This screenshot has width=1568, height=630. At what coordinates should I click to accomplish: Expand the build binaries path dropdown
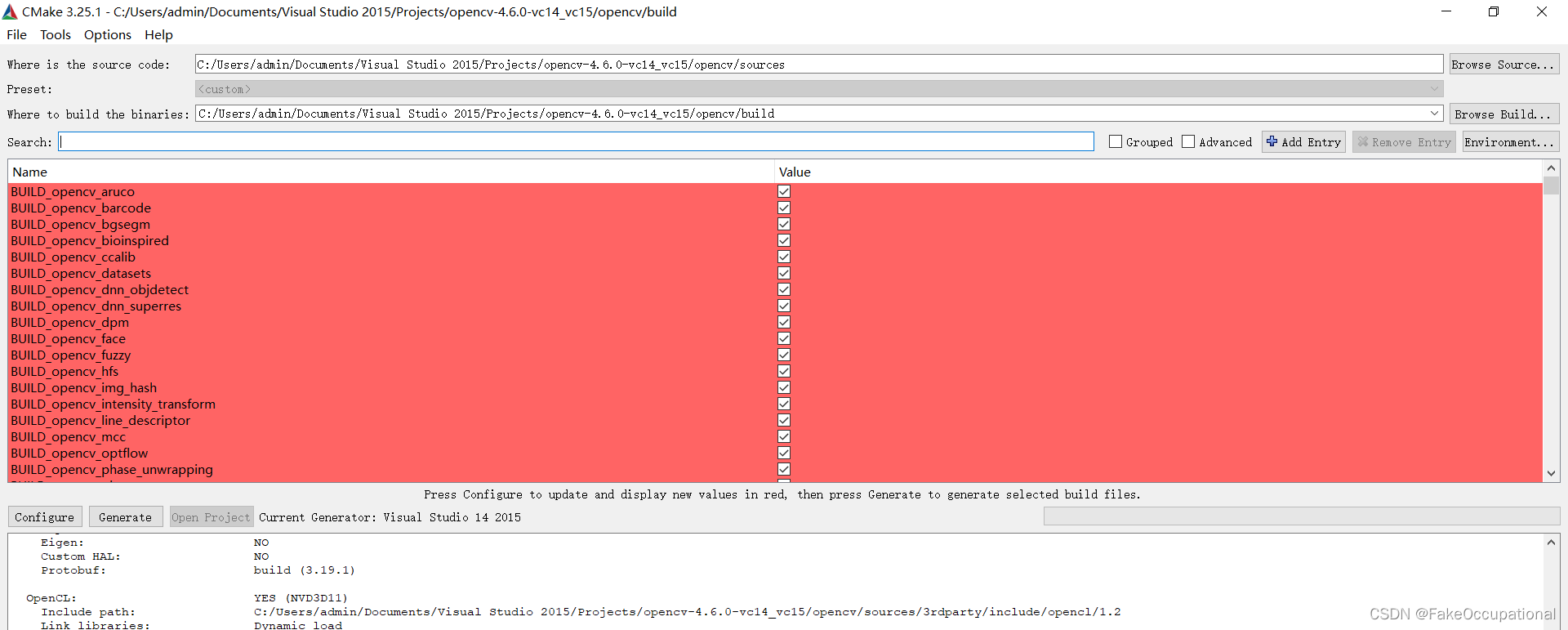[1435, 114]
